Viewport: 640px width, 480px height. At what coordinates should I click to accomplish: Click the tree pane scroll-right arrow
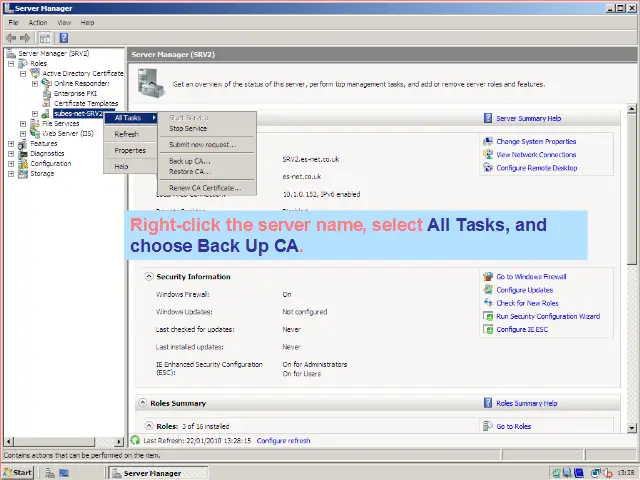(x=119, y=441)
